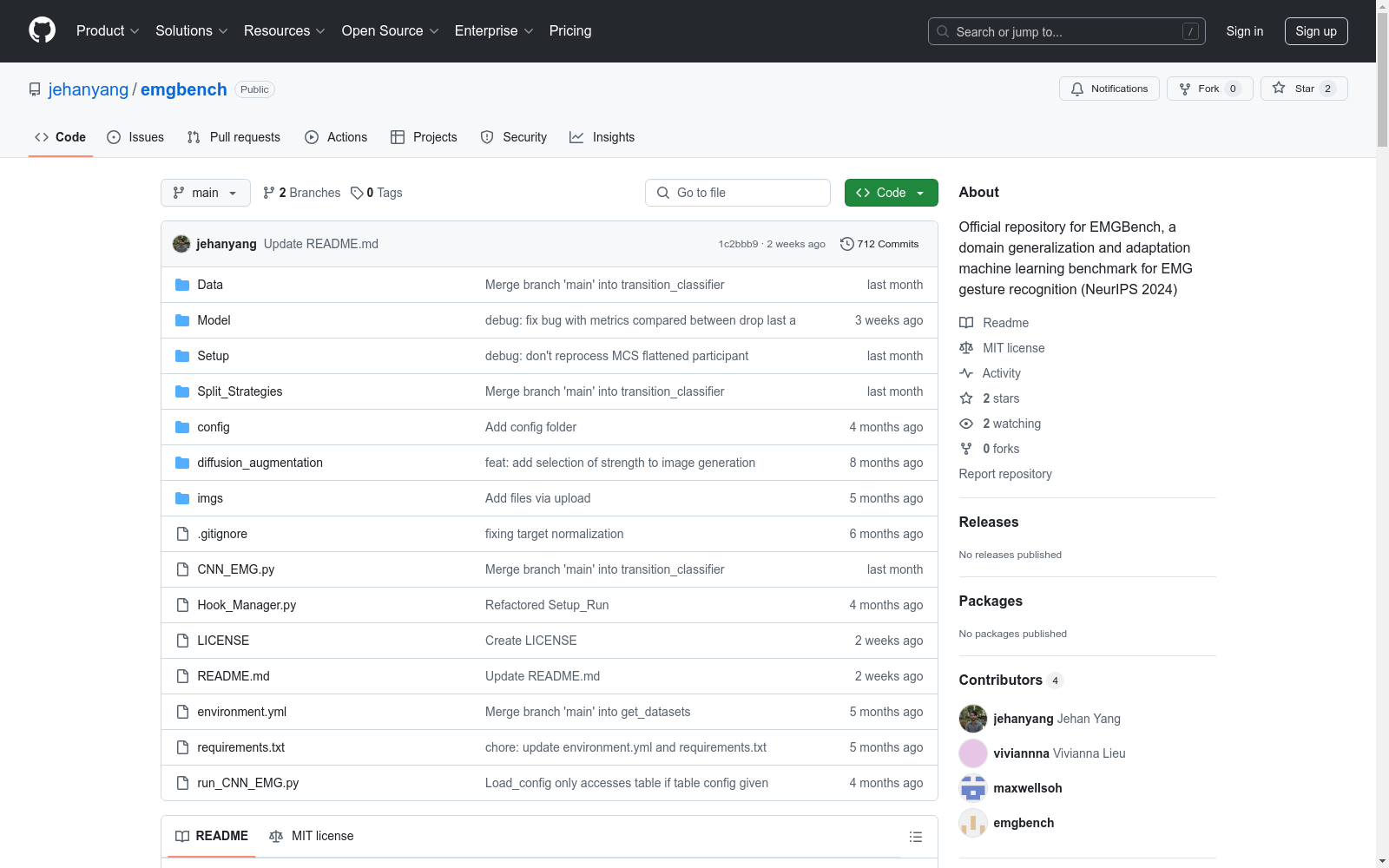Click the star icon next to 2 stars
This screenshot has width=1389, height=868.
[966, 398]
